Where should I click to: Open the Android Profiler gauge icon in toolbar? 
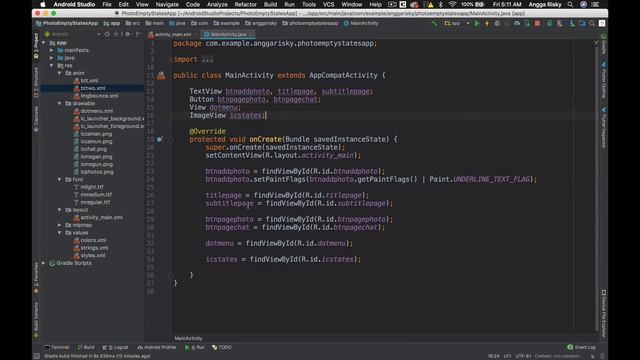517,24
